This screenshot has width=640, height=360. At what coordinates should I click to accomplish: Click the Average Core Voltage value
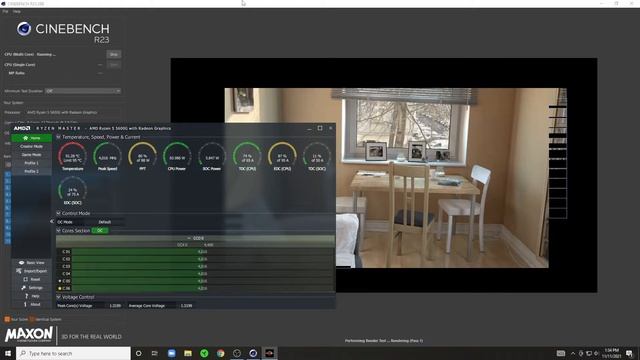[186, 305]
